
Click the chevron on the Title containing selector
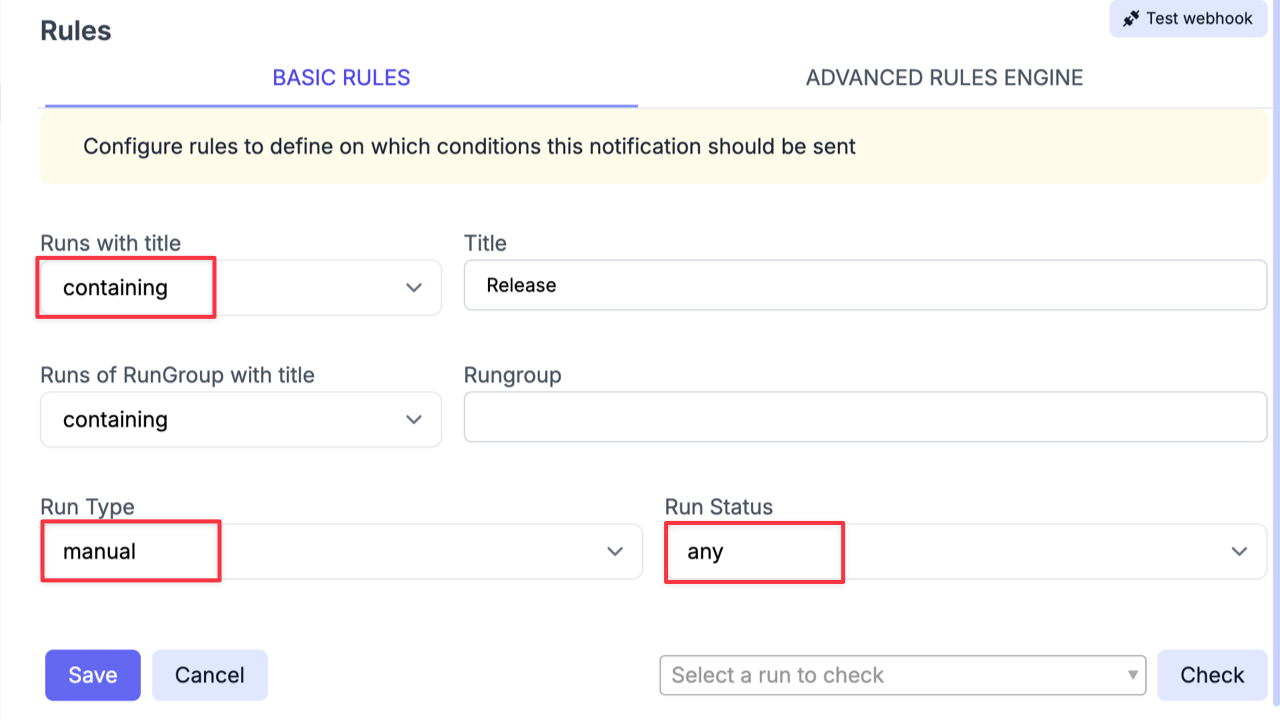pyautogui.click(x=413, y=288)
